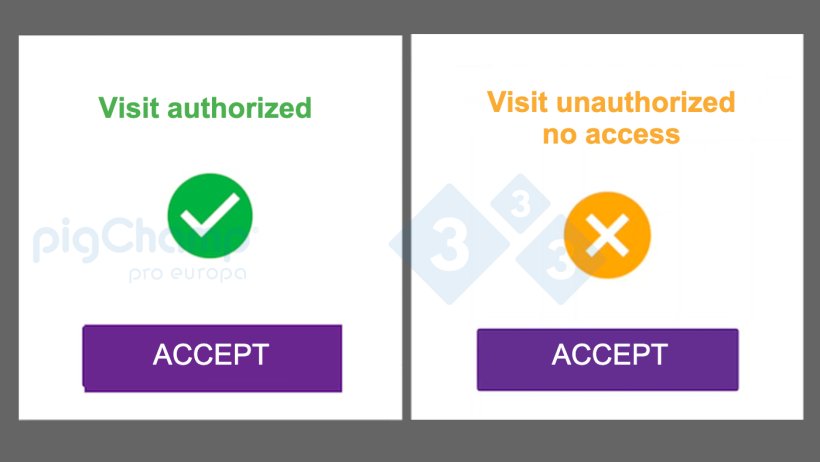Click the green checkmark circle icon
Image resolution: width=820 pixels, height=462 pixels.
tap(210, 214)
